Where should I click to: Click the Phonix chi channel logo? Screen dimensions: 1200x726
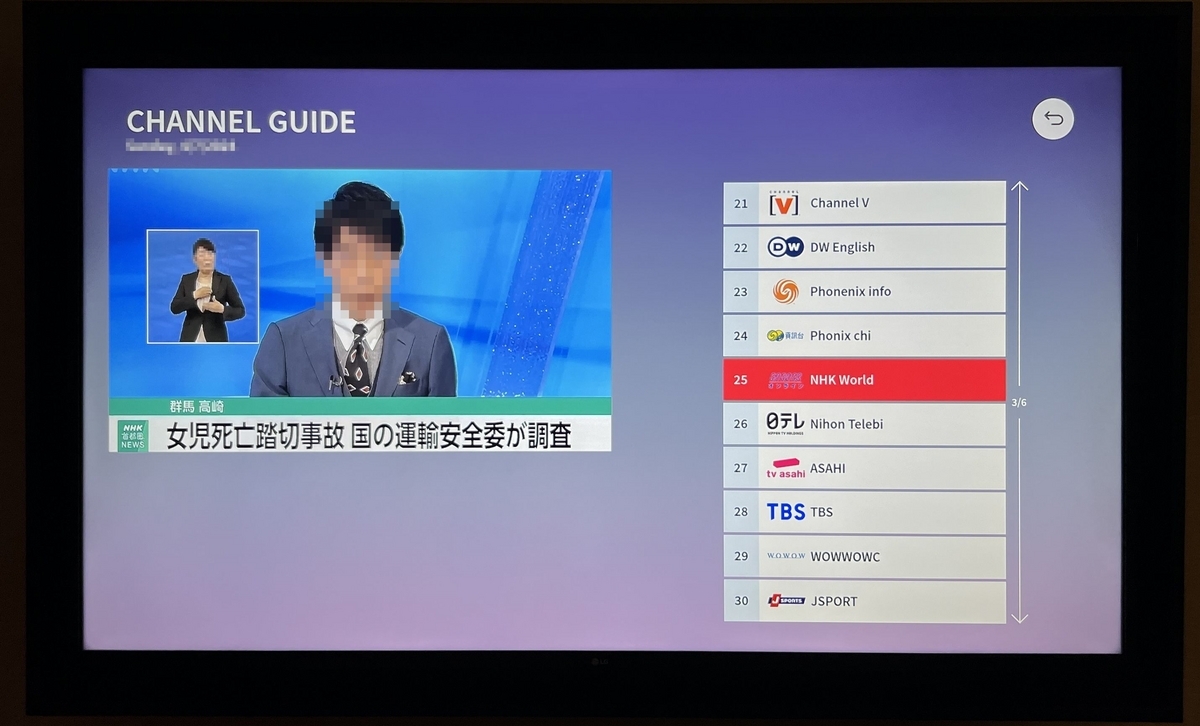coord(785,336)
